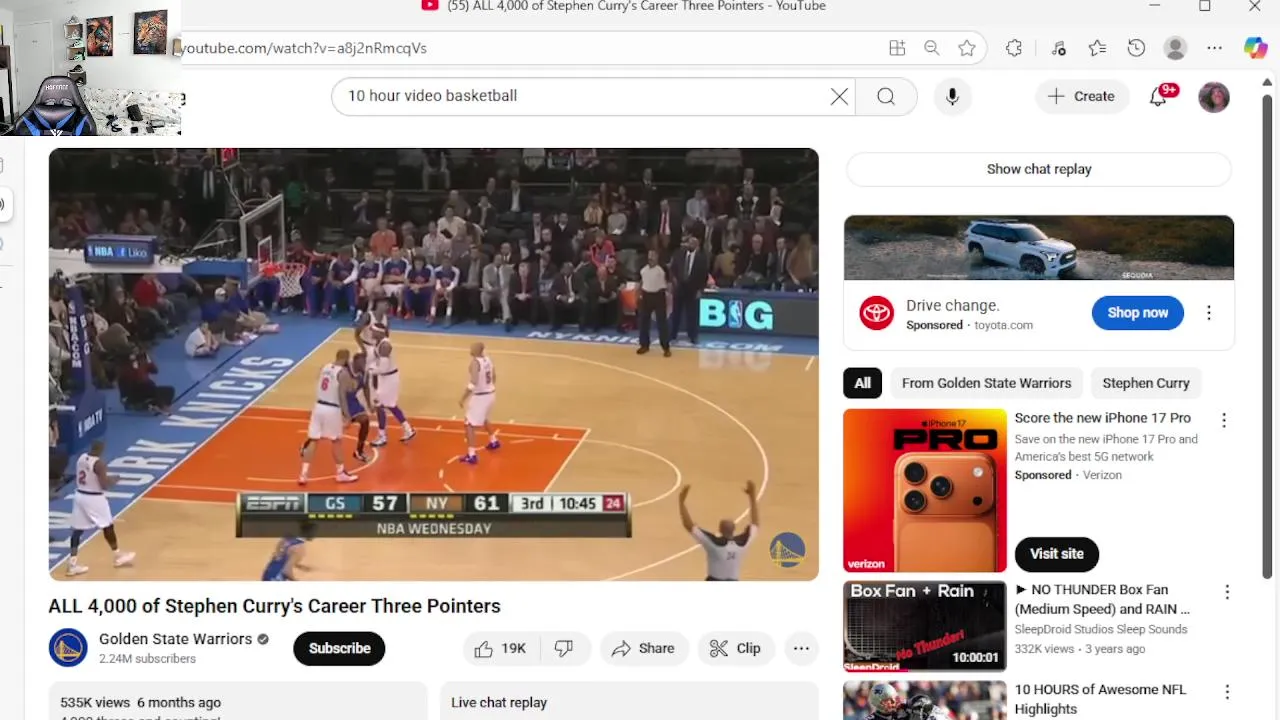The width and height of the screenshot is (1280, 720).
Task: Click the Drive change. ad headline
Action: [953, 306]
